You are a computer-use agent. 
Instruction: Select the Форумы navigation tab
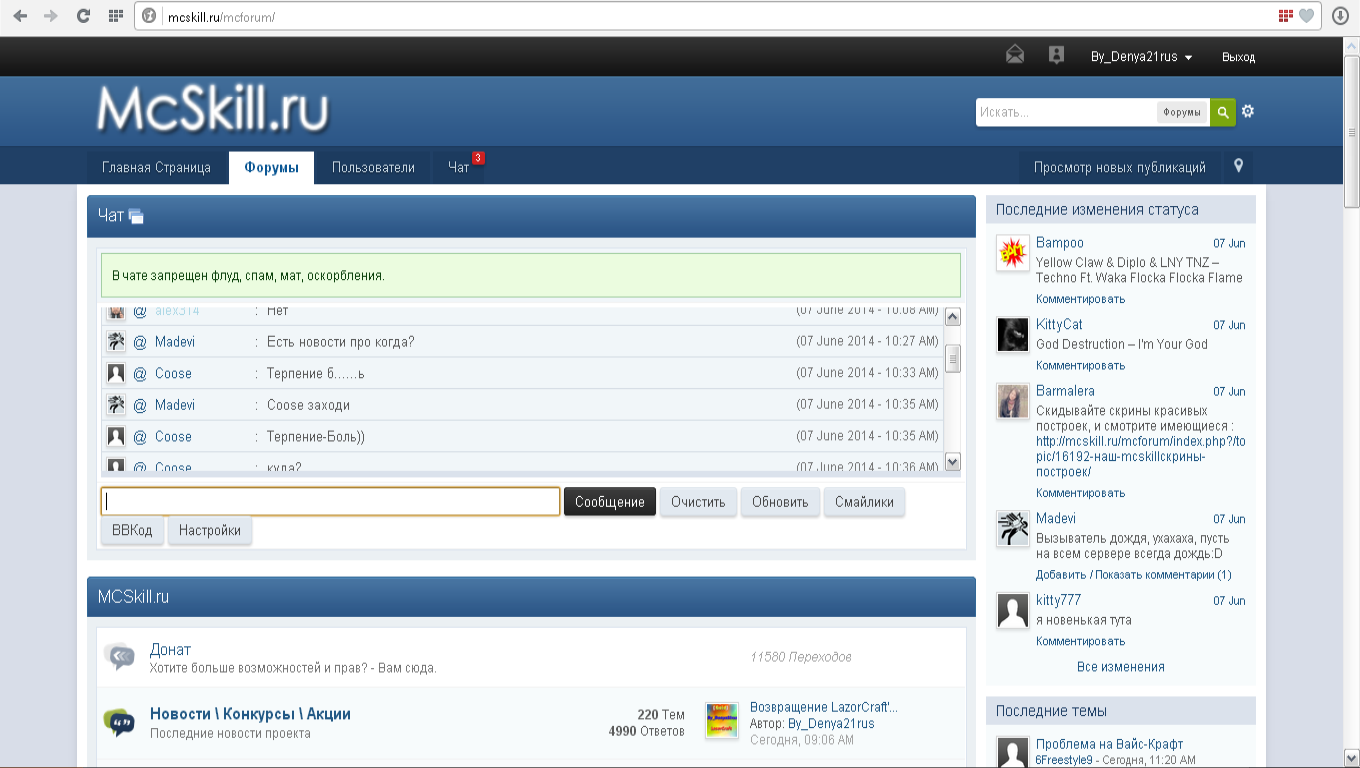point(271,167)
